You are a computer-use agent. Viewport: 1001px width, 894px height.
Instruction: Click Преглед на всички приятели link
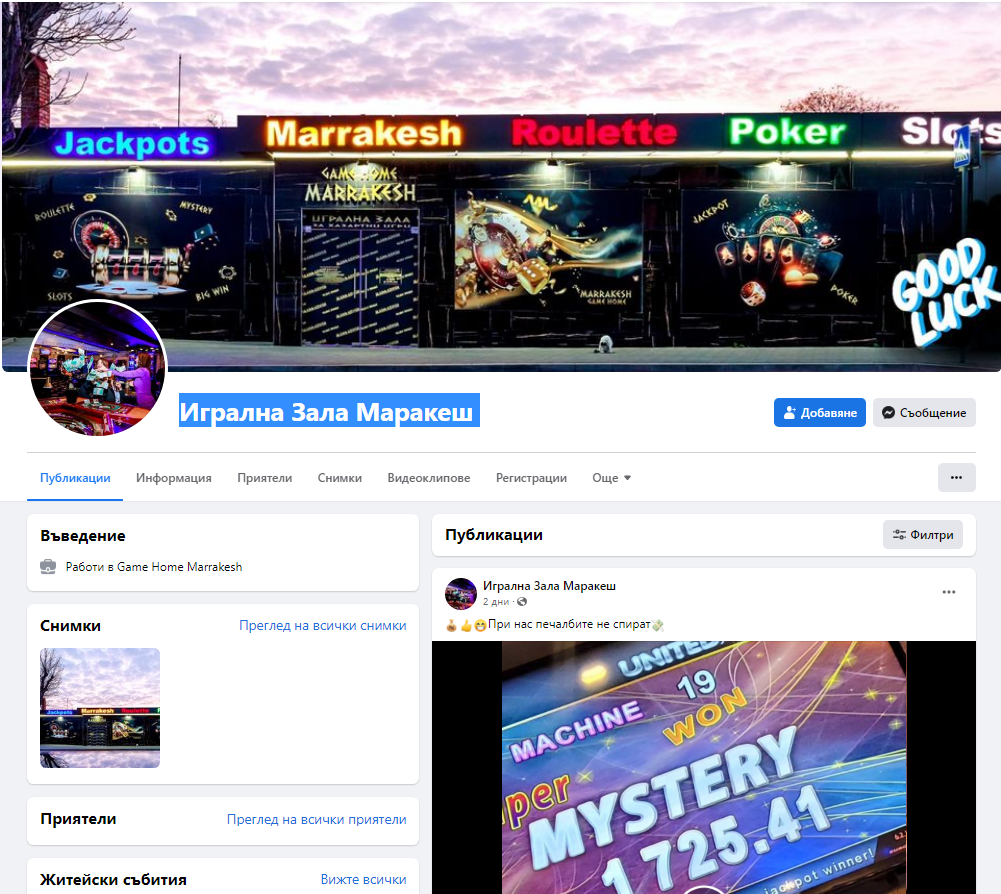(316, 819)
